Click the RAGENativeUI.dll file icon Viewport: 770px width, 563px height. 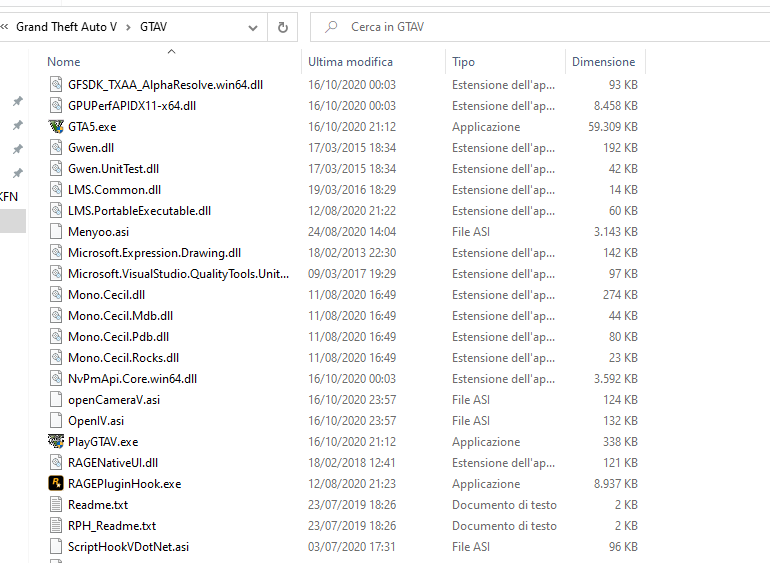[x=56, y=463]
